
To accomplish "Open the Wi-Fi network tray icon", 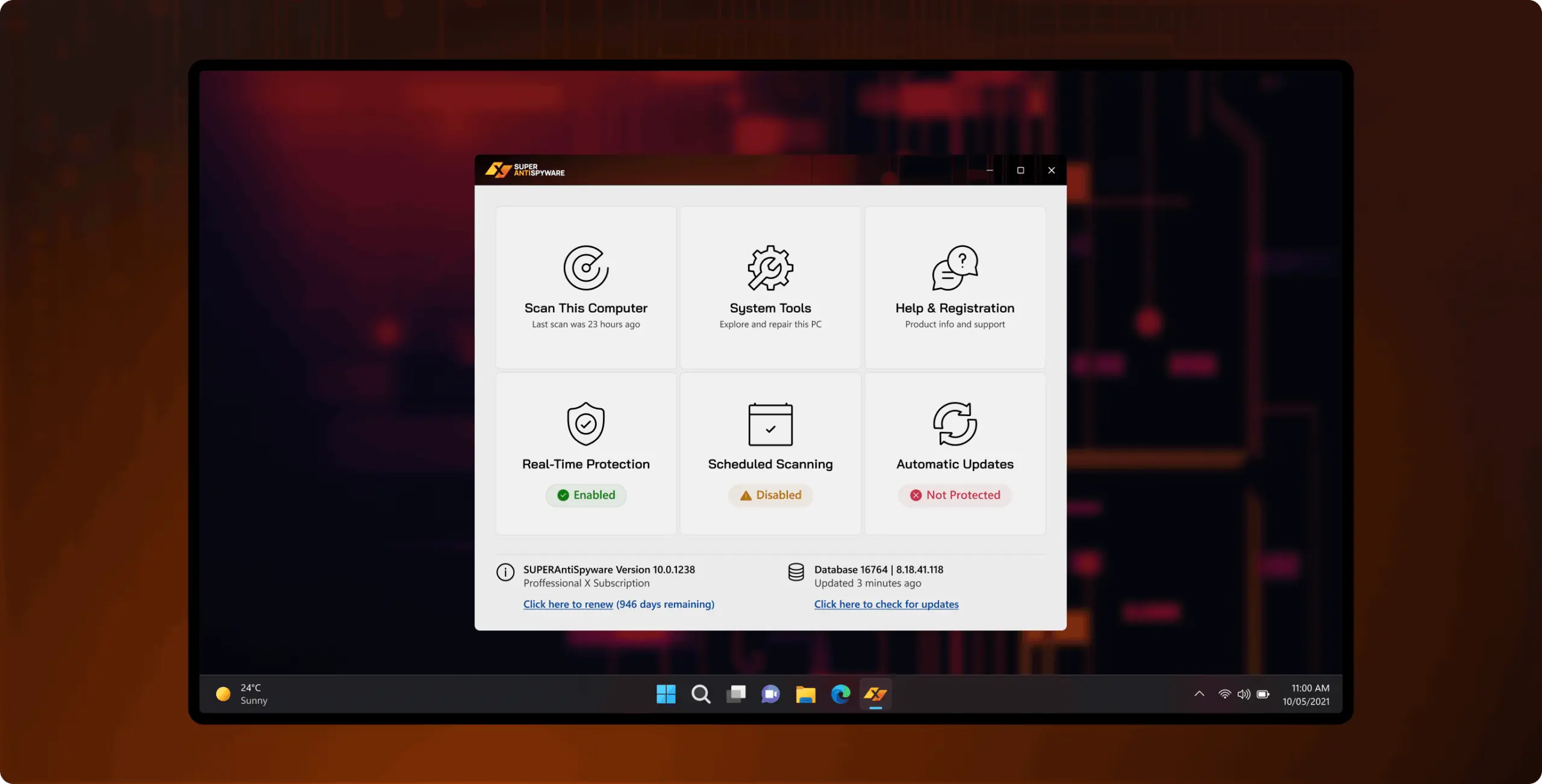I will [x=1224, y=694].
